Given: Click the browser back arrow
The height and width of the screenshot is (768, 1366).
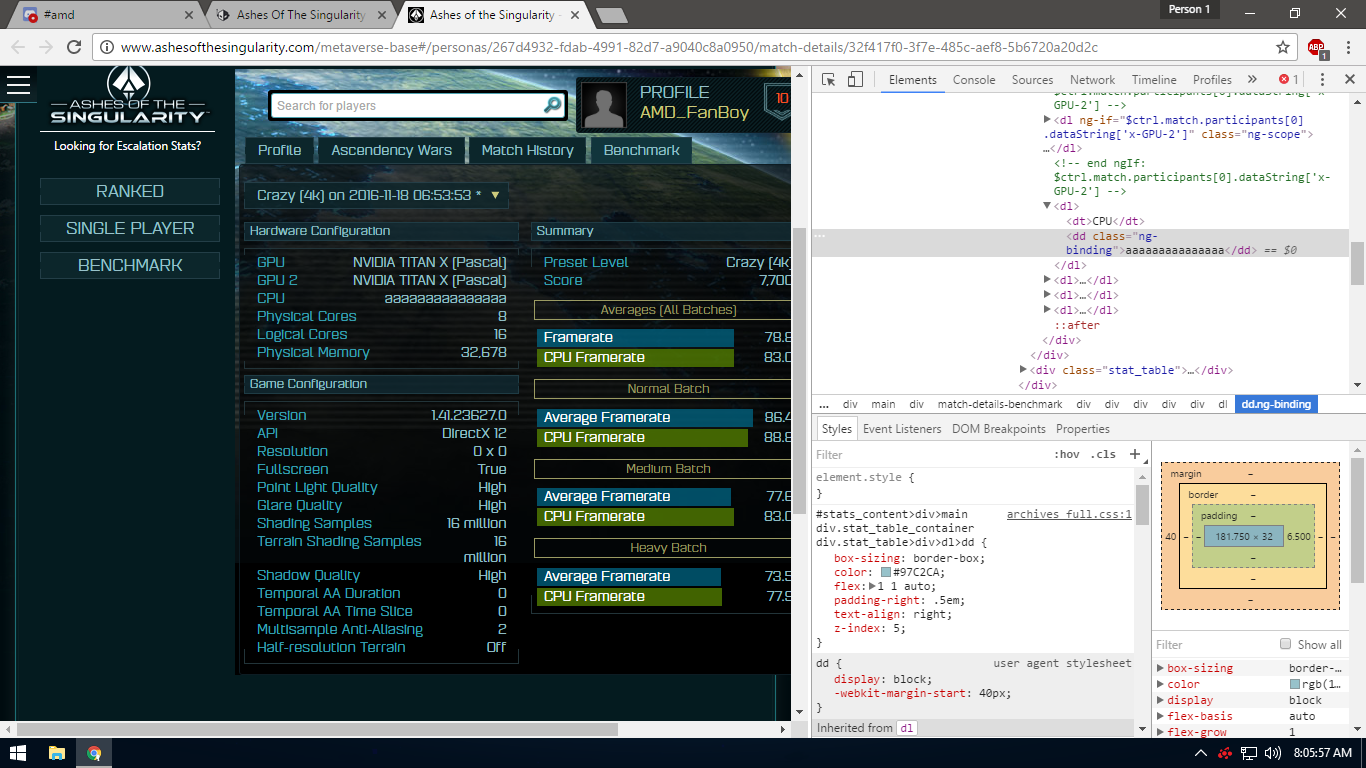Looking at the screenshot, I should click(x=18, y=47).
